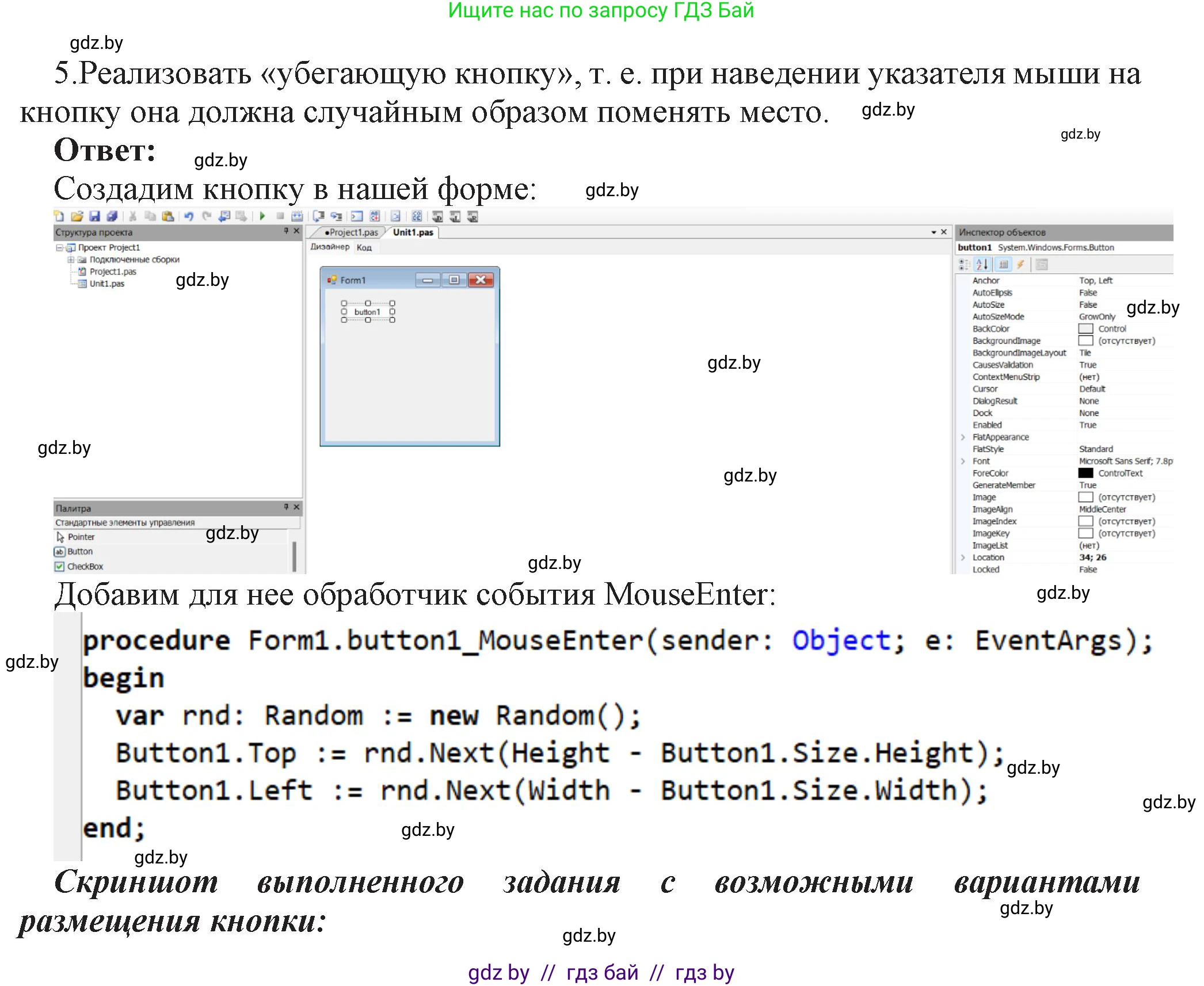Click the Paste clipboard icon
The image size is (1204, 986).
(x=167, y=216)
